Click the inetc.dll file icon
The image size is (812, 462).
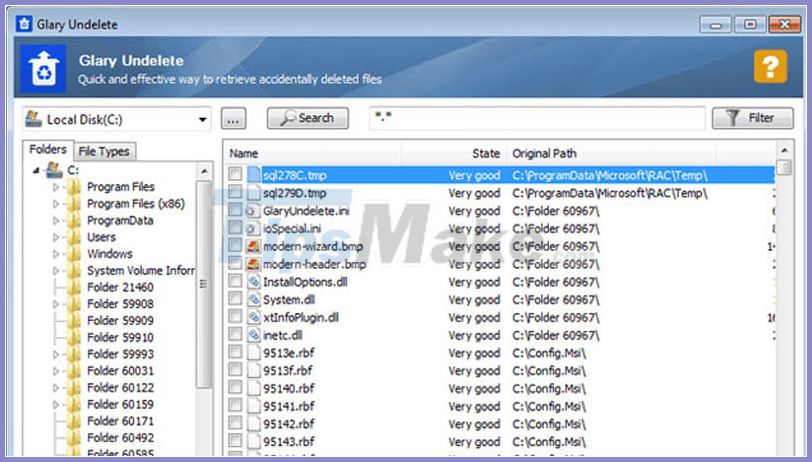(253, 335)
